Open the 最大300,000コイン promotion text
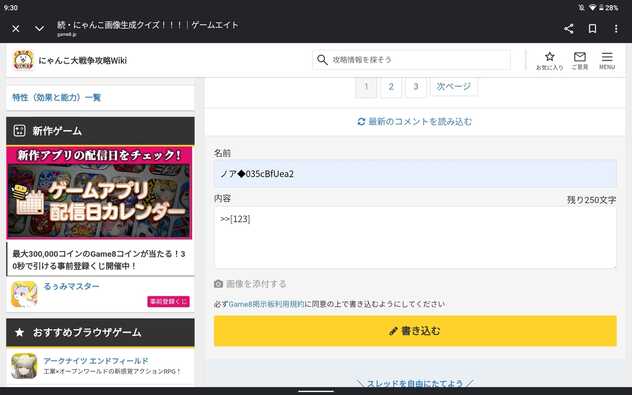This screenshot has width=632, height=395. tap(99, 260)
